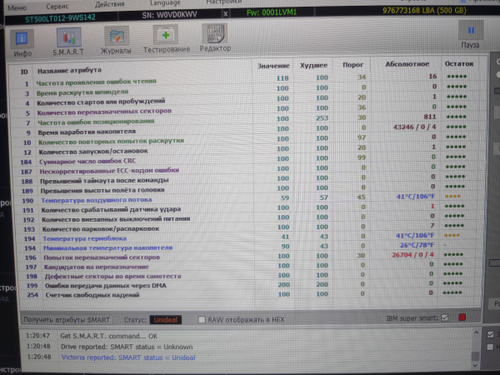Click the log scrollbar down arrow

click(476, 366)
